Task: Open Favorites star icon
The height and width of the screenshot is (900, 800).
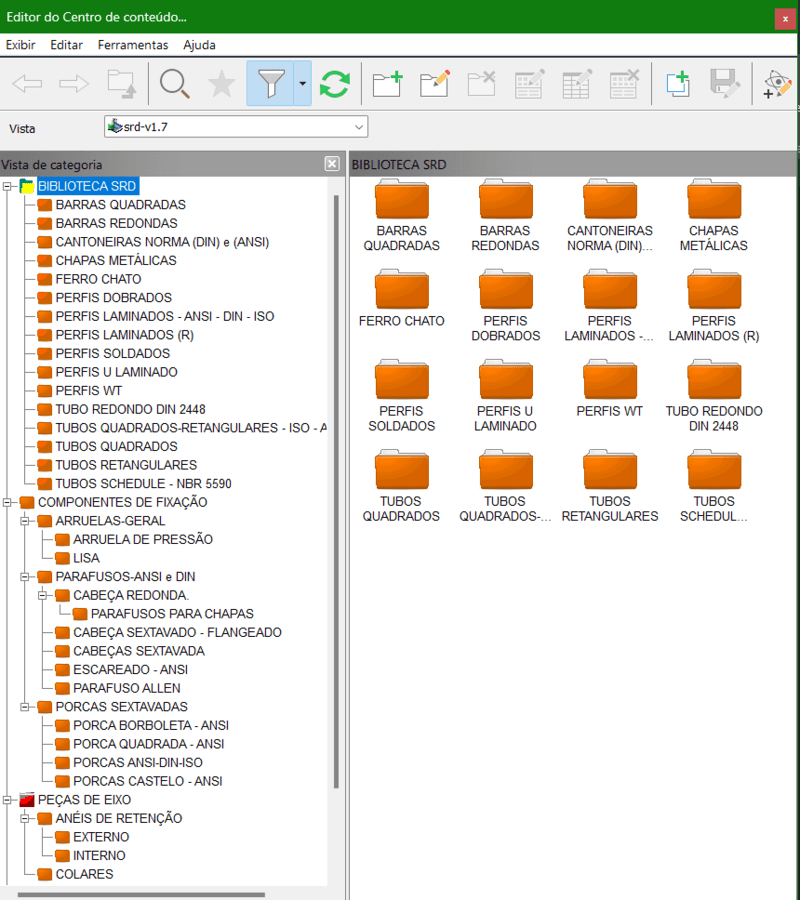Action: click(x=222, y=84)
